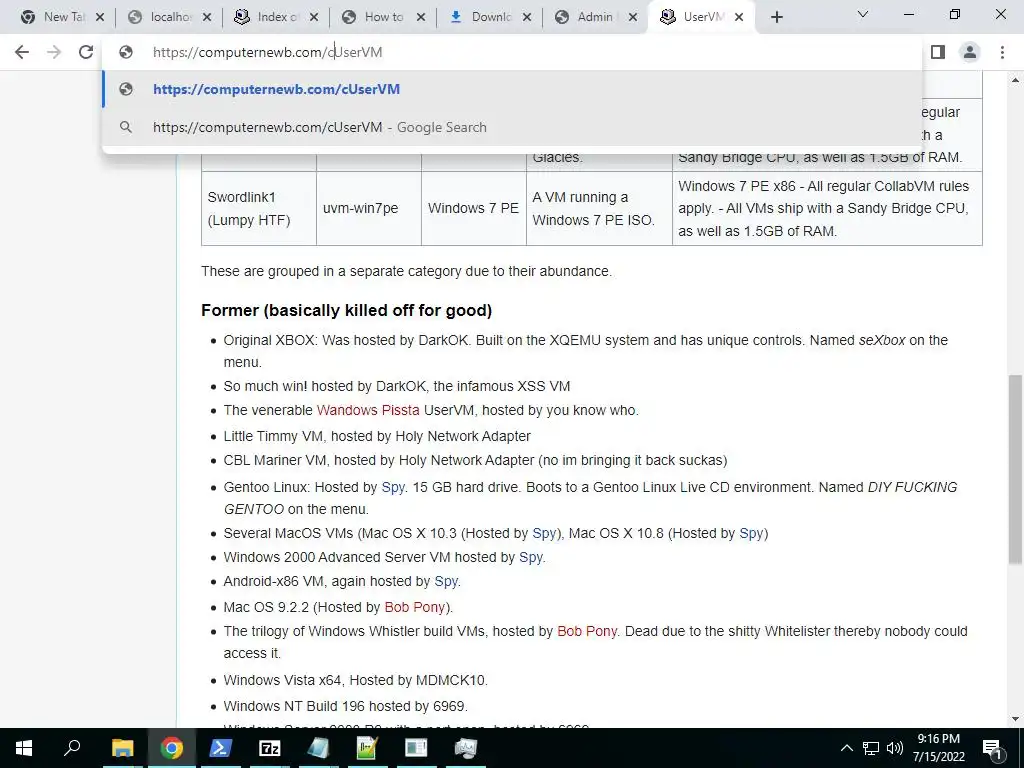
Task: Click the Windows 7 PE table cell
Action: (x=473, y=208)
